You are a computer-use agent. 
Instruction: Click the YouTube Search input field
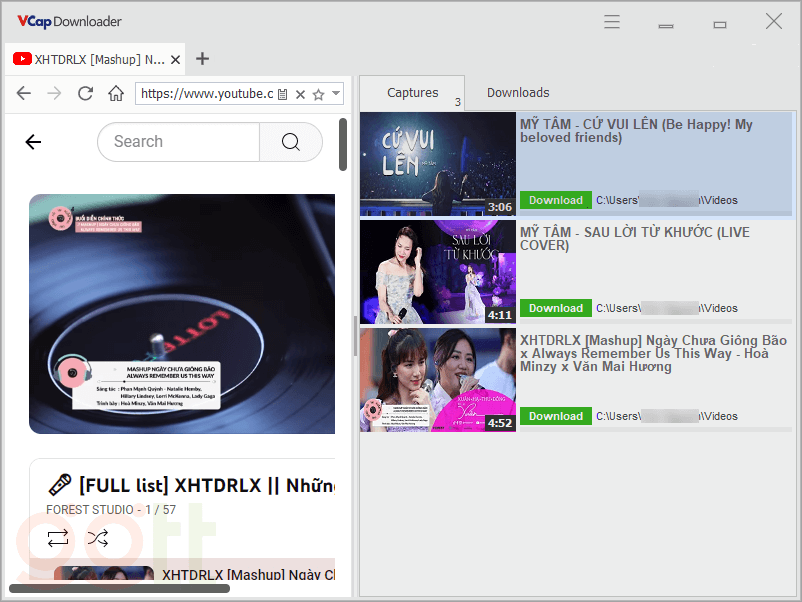pyautogui.click(x=180, y=142)
